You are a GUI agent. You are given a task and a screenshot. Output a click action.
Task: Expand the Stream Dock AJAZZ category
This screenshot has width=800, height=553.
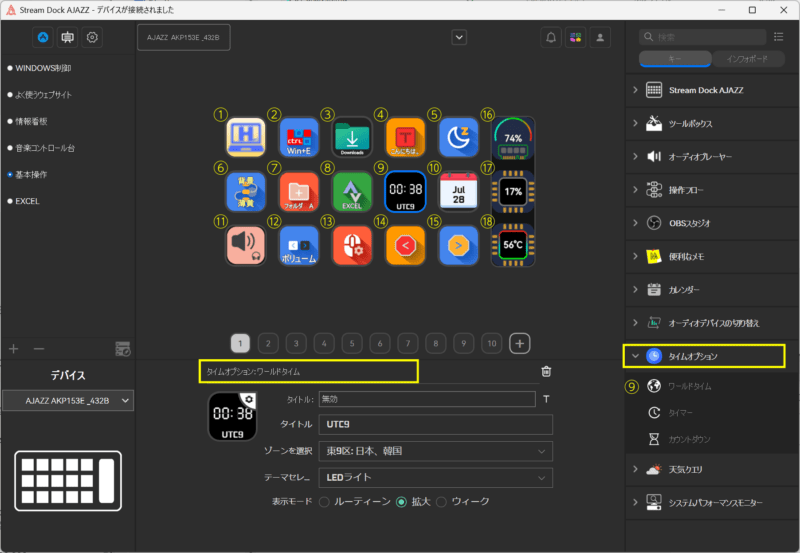click(x=712, y=90)
